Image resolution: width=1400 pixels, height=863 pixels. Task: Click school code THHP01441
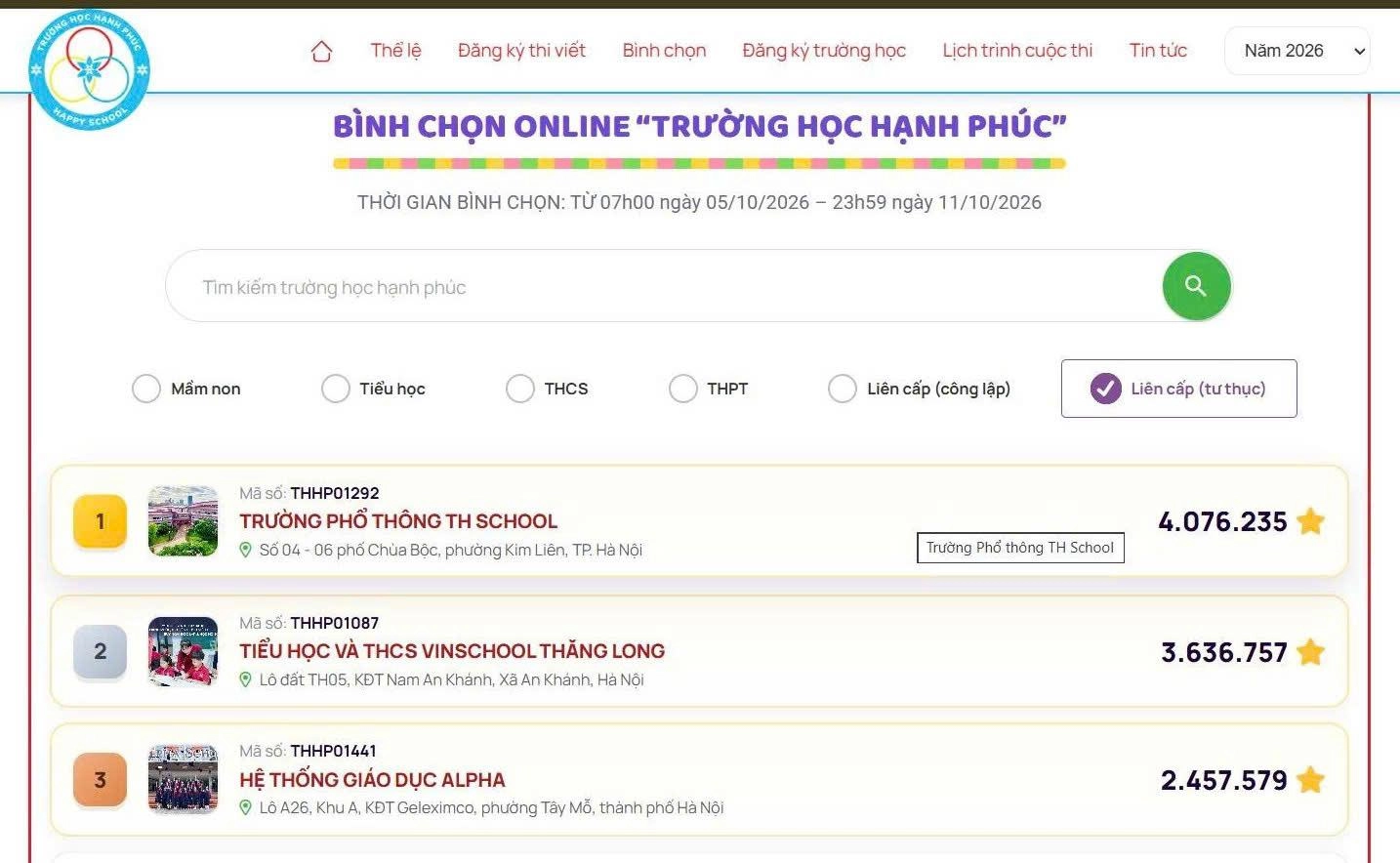[333, 751]
